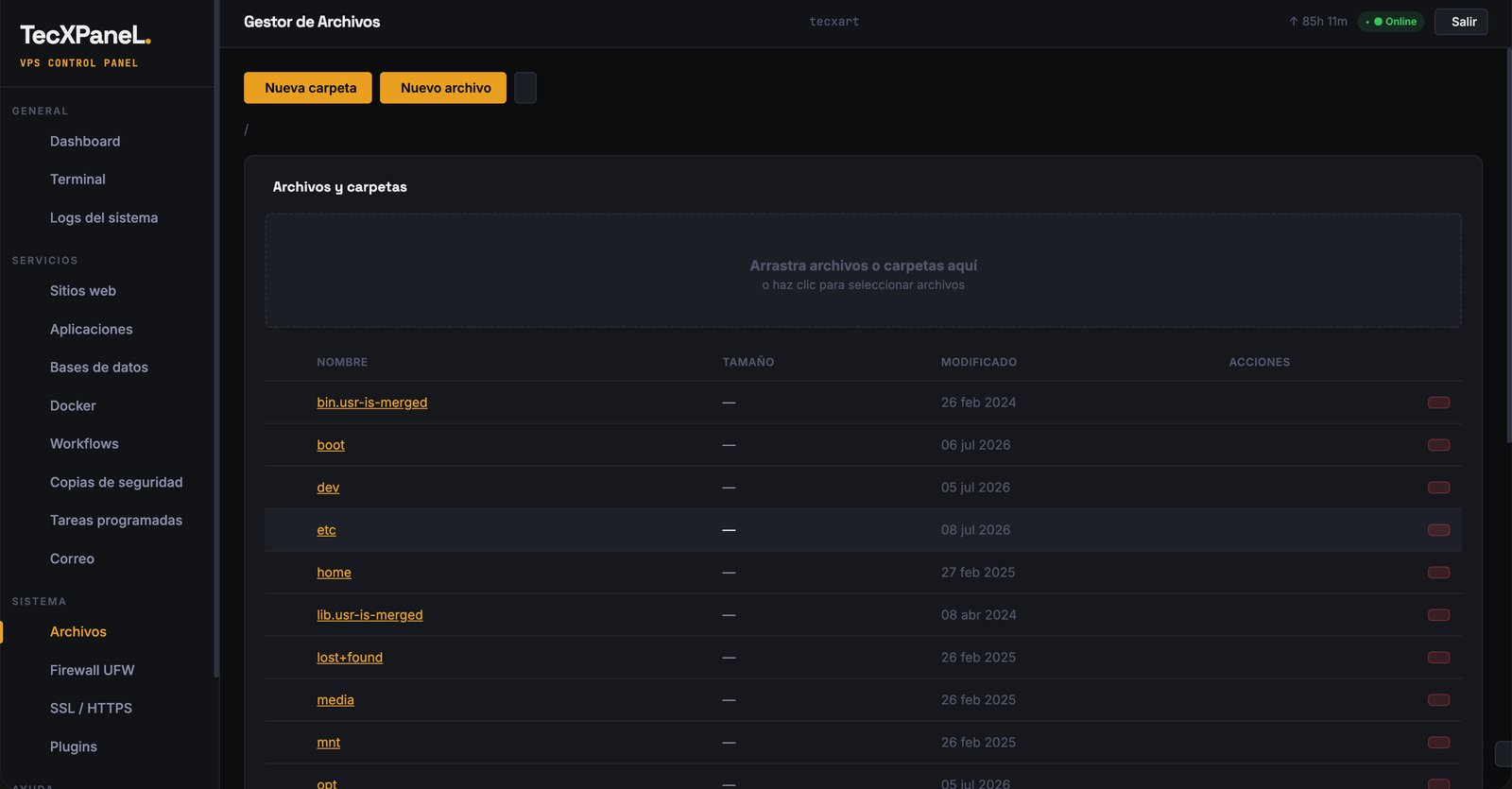The width and height of the screenshot is (1512, 789).
Task: Click the date 08 jul 2026
Action: click(975, 530)
